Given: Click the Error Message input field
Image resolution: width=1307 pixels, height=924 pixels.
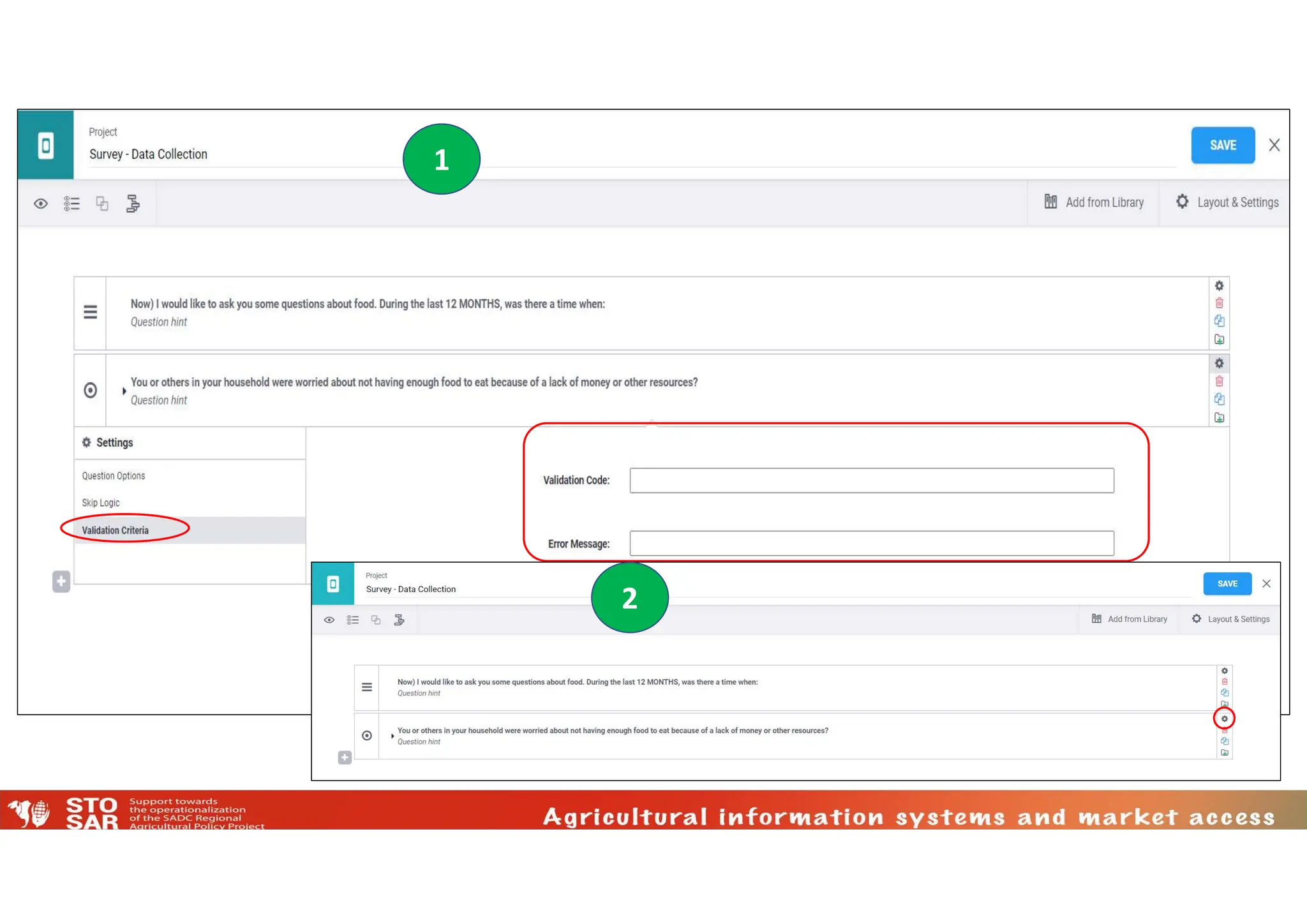Looking at the screenshot, I should pos(871,543).
